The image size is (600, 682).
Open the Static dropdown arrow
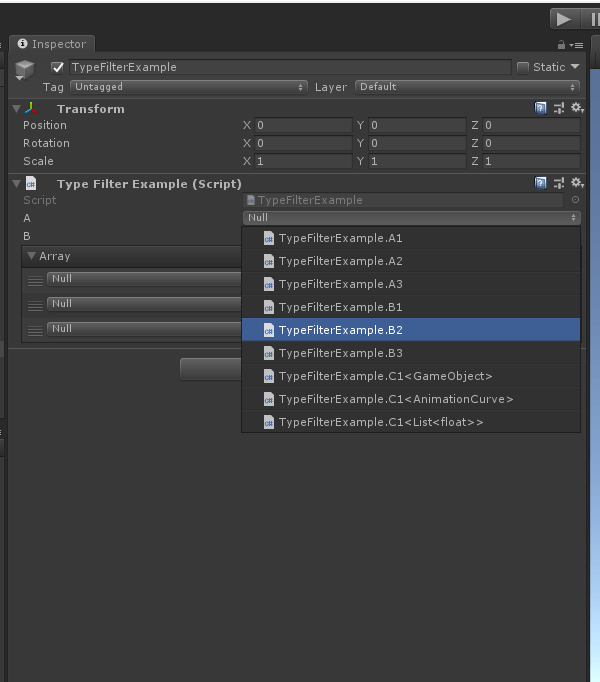pos(575,67)
